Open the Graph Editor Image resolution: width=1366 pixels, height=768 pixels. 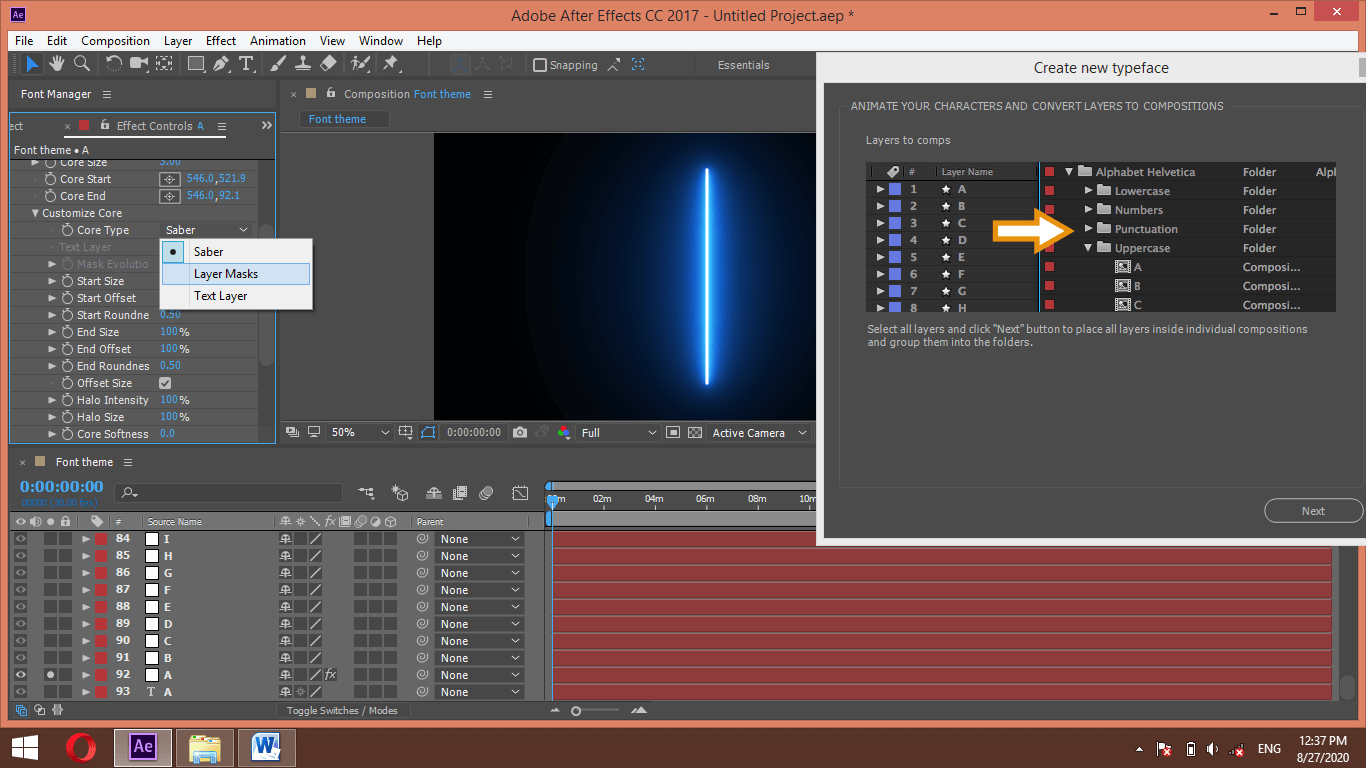pos(520,492)
